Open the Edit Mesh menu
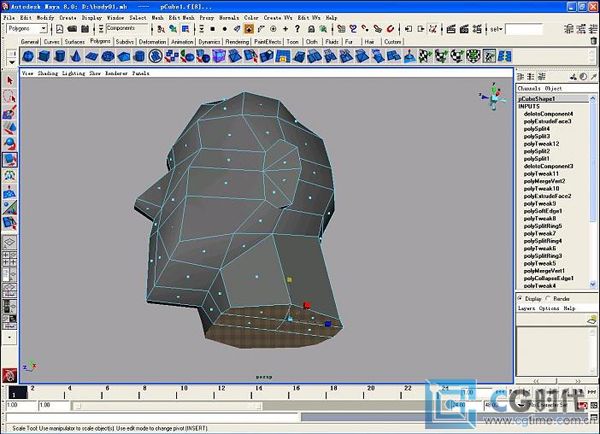Image resolution: width=600 pixels, height=434 pixels. [x=182, y=18]
